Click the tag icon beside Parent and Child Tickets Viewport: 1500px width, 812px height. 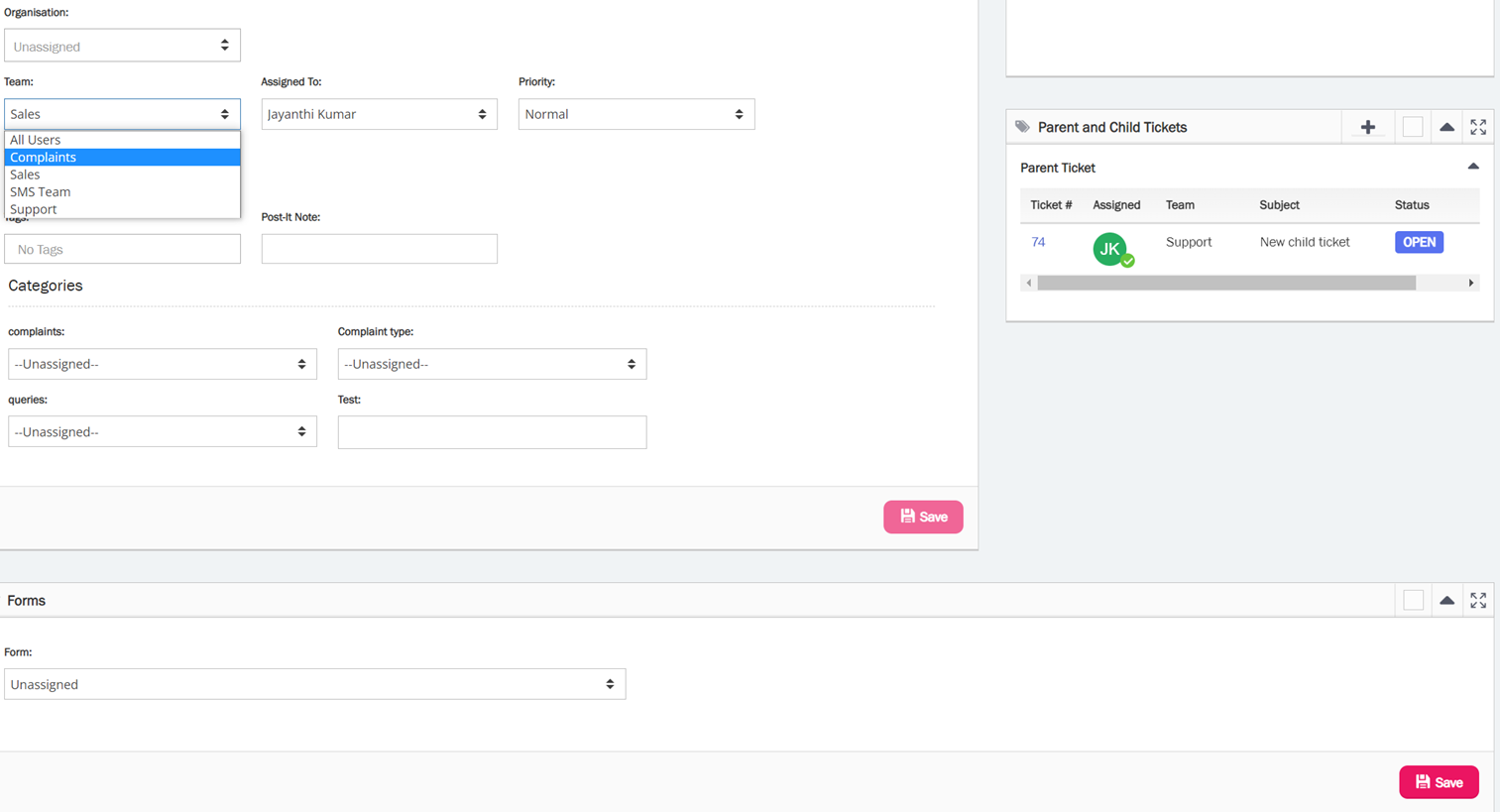[x=1022, y=127]
